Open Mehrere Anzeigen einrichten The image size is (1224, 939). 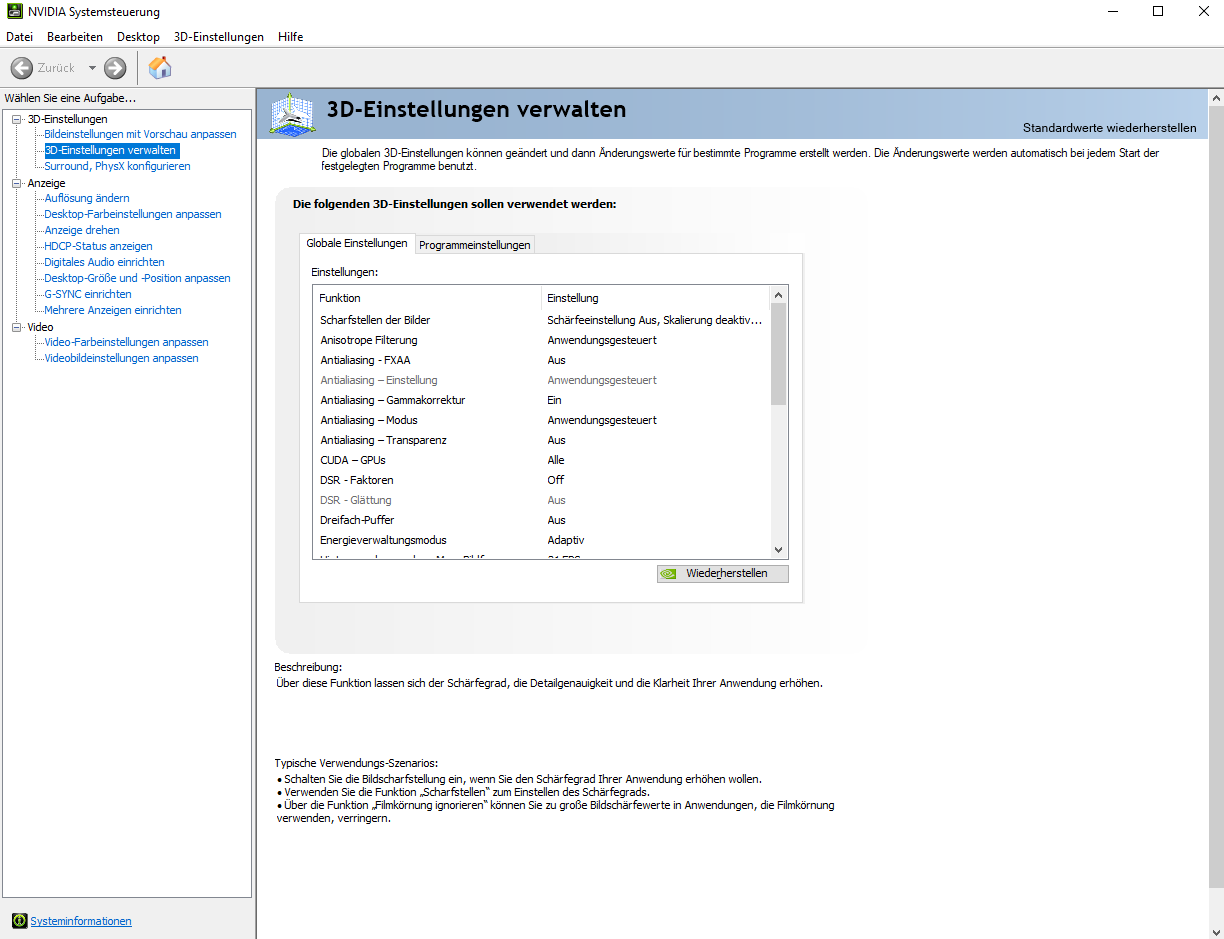[x=113, y=310]
